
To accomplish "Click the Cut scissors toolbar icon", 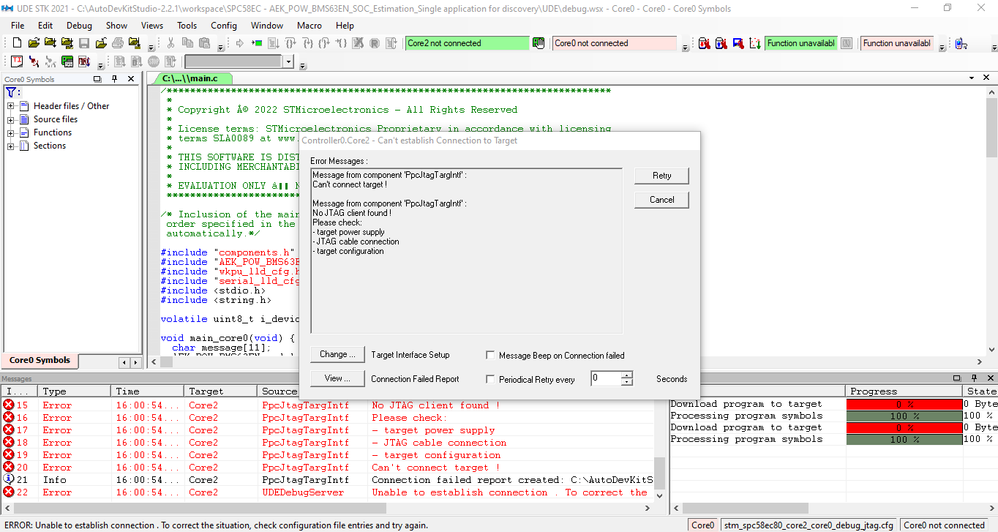I will click(171, 43).
